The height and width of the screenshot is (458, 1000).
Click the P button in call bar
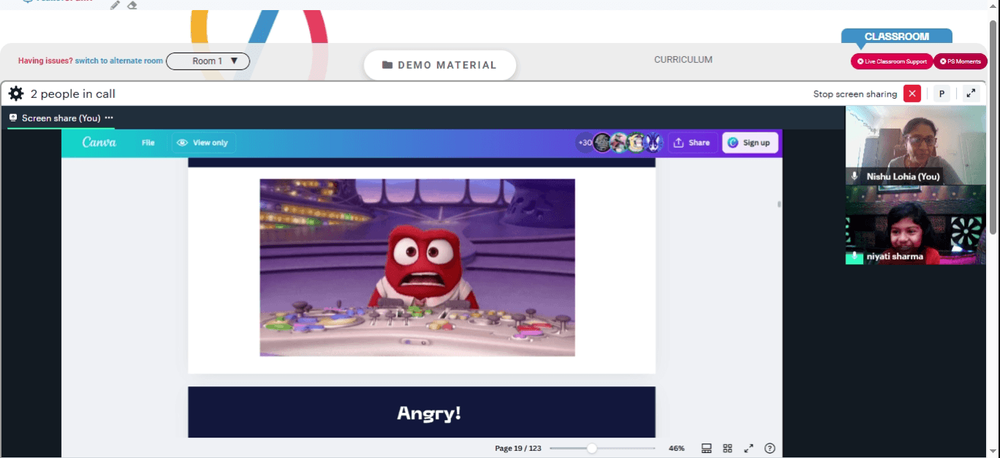941,94
